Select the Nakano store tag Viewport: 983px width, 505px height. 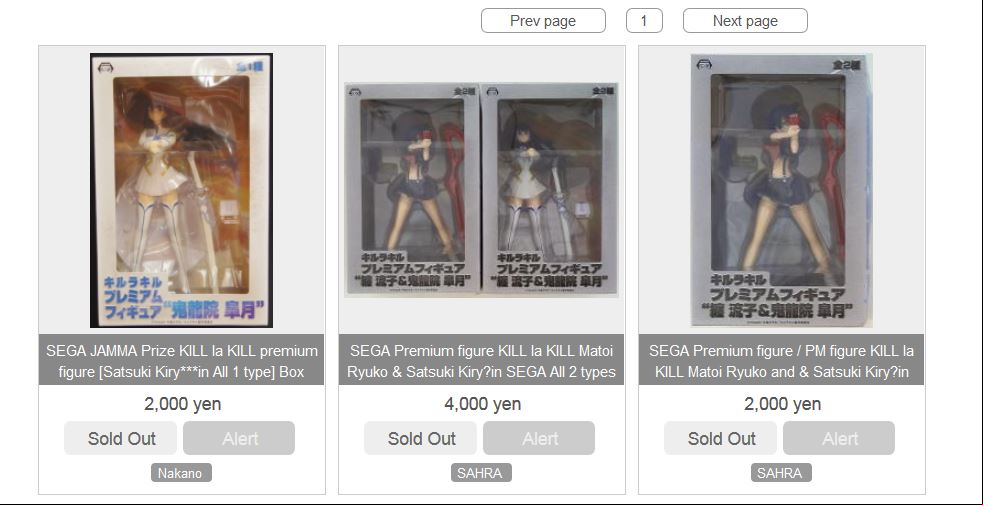pos(181,473)
